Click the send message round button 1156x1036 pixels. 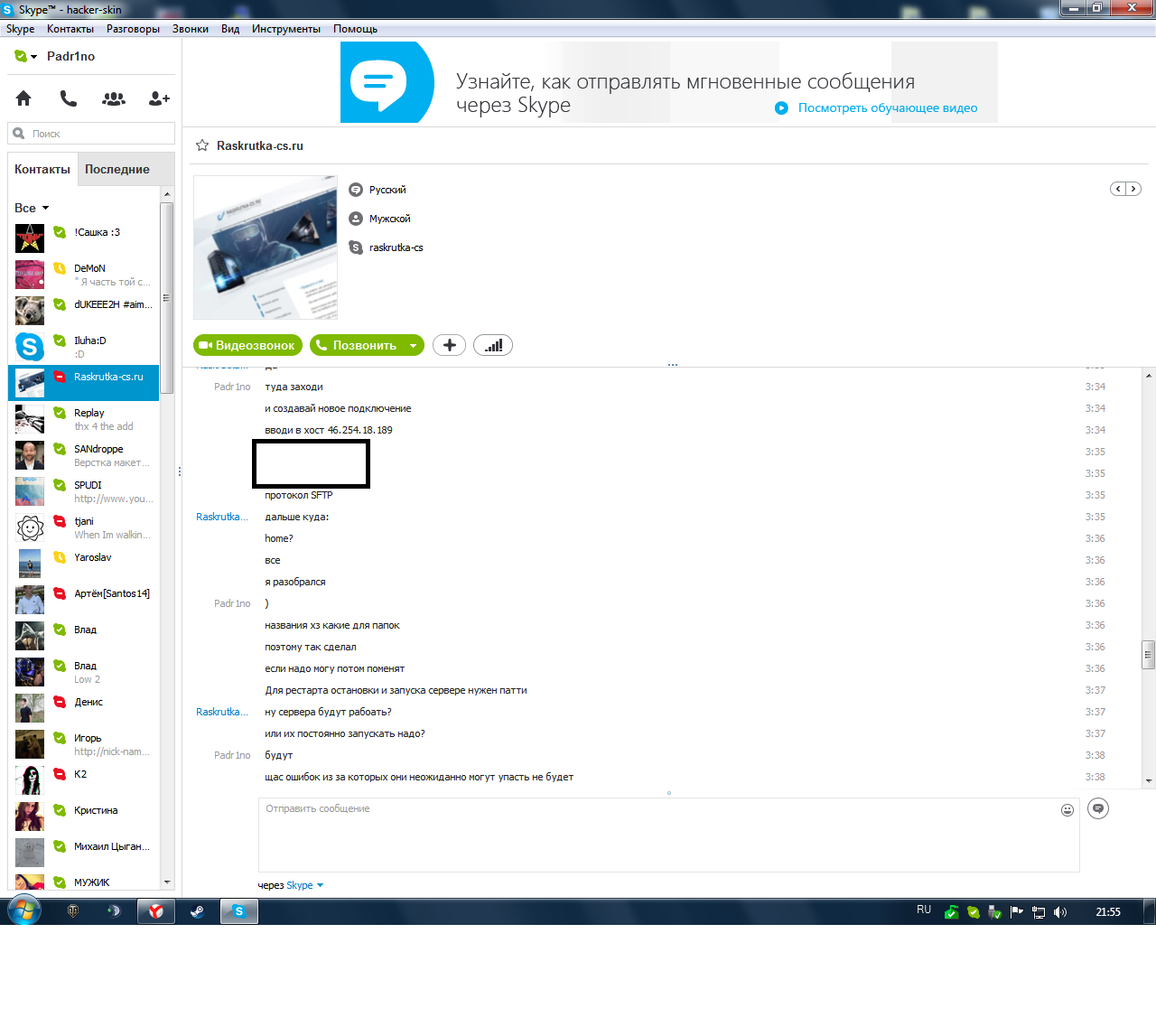pos(1098,808)
